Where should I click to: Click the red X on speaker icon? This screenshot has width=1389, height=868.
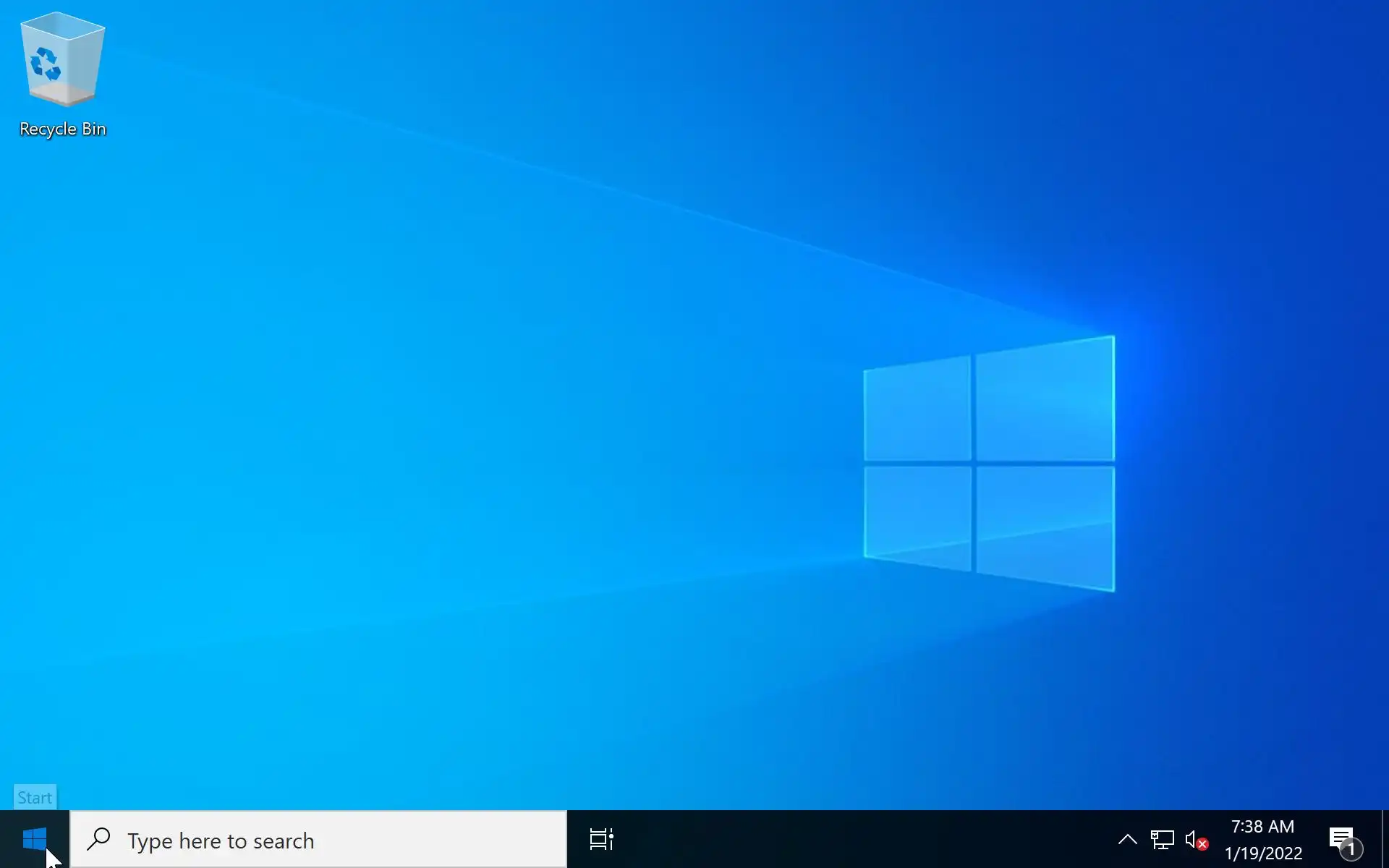point(1202,844)
